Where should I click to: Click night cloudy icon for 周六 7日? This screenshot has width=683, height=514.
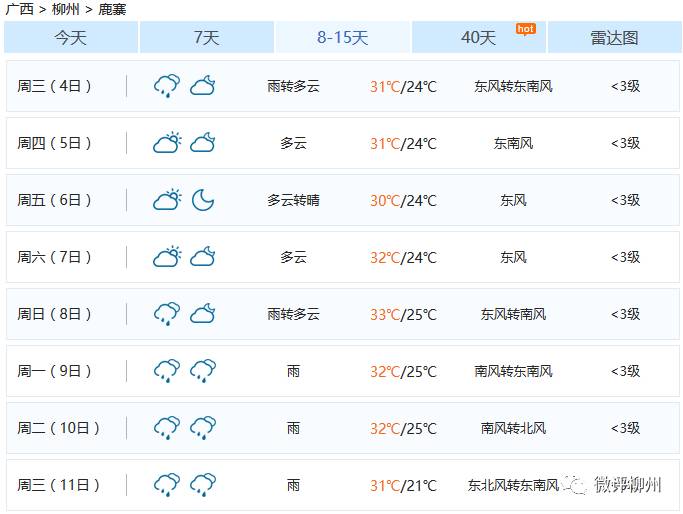[203, 257]
